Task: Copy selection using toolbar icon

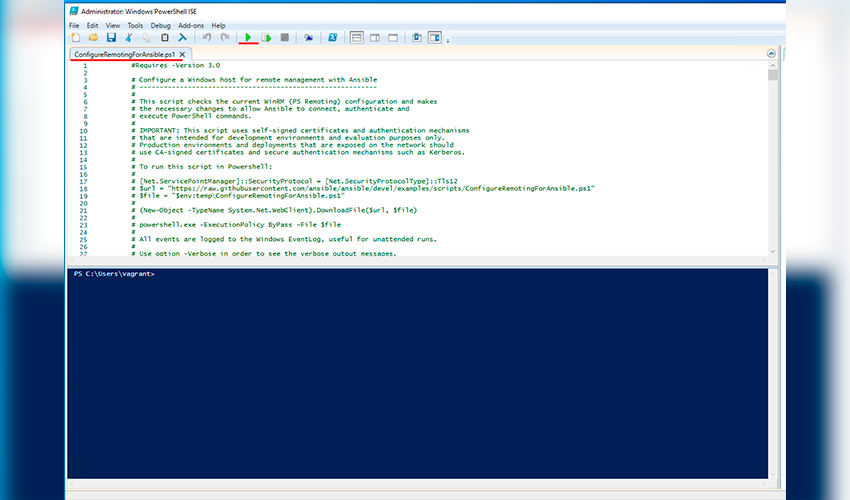Action: click(147, 37)
